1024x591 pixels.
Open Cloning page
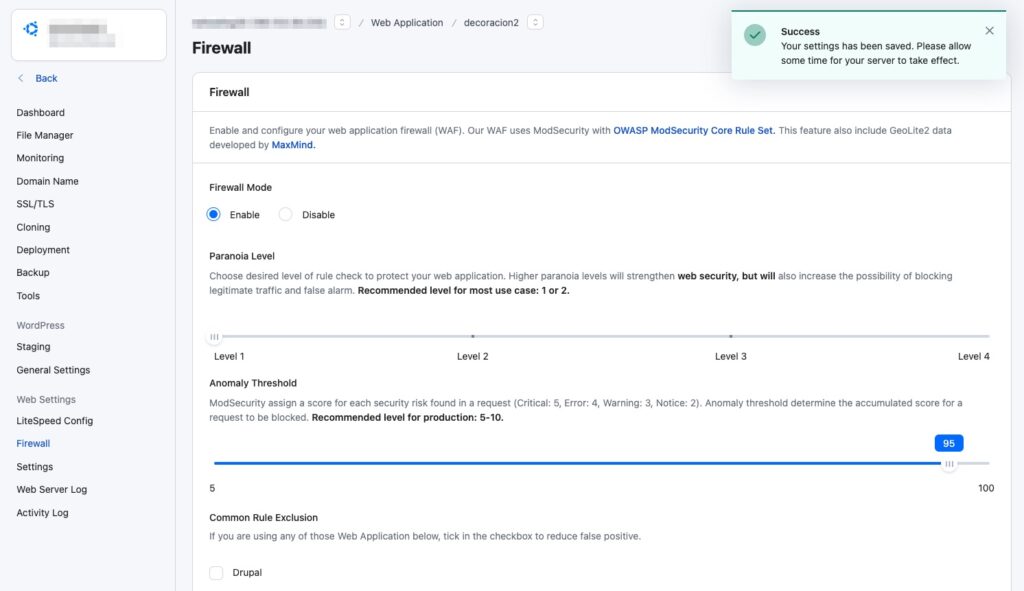pos(33,227)
